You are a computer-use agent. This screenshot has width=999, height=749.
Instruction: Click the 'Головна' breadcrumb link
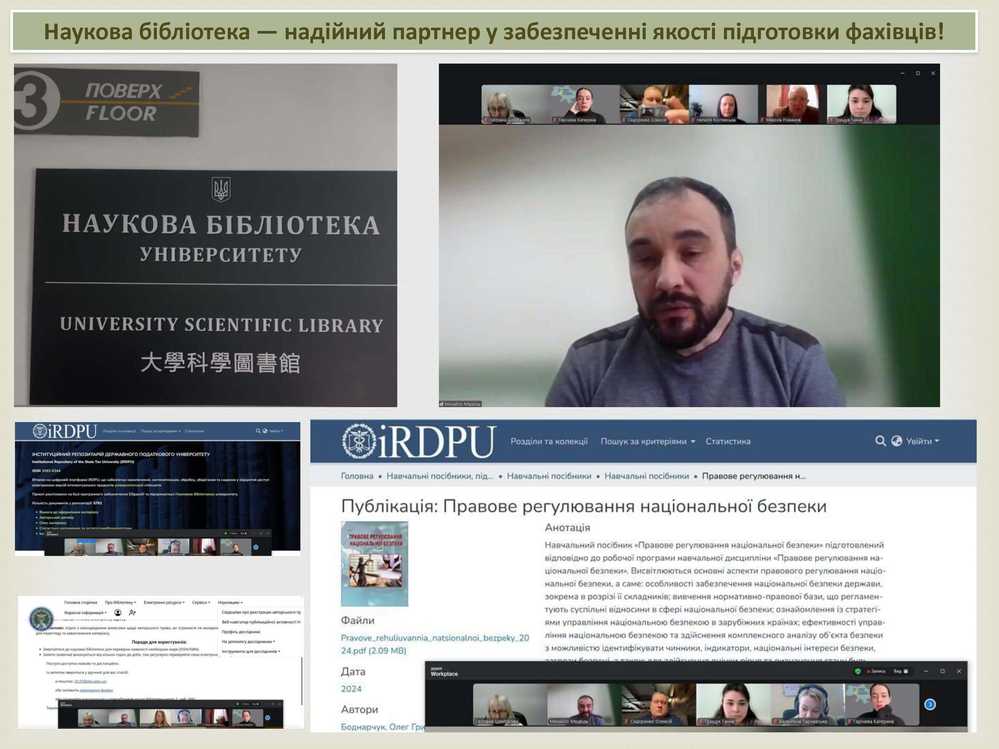[357, 477]
